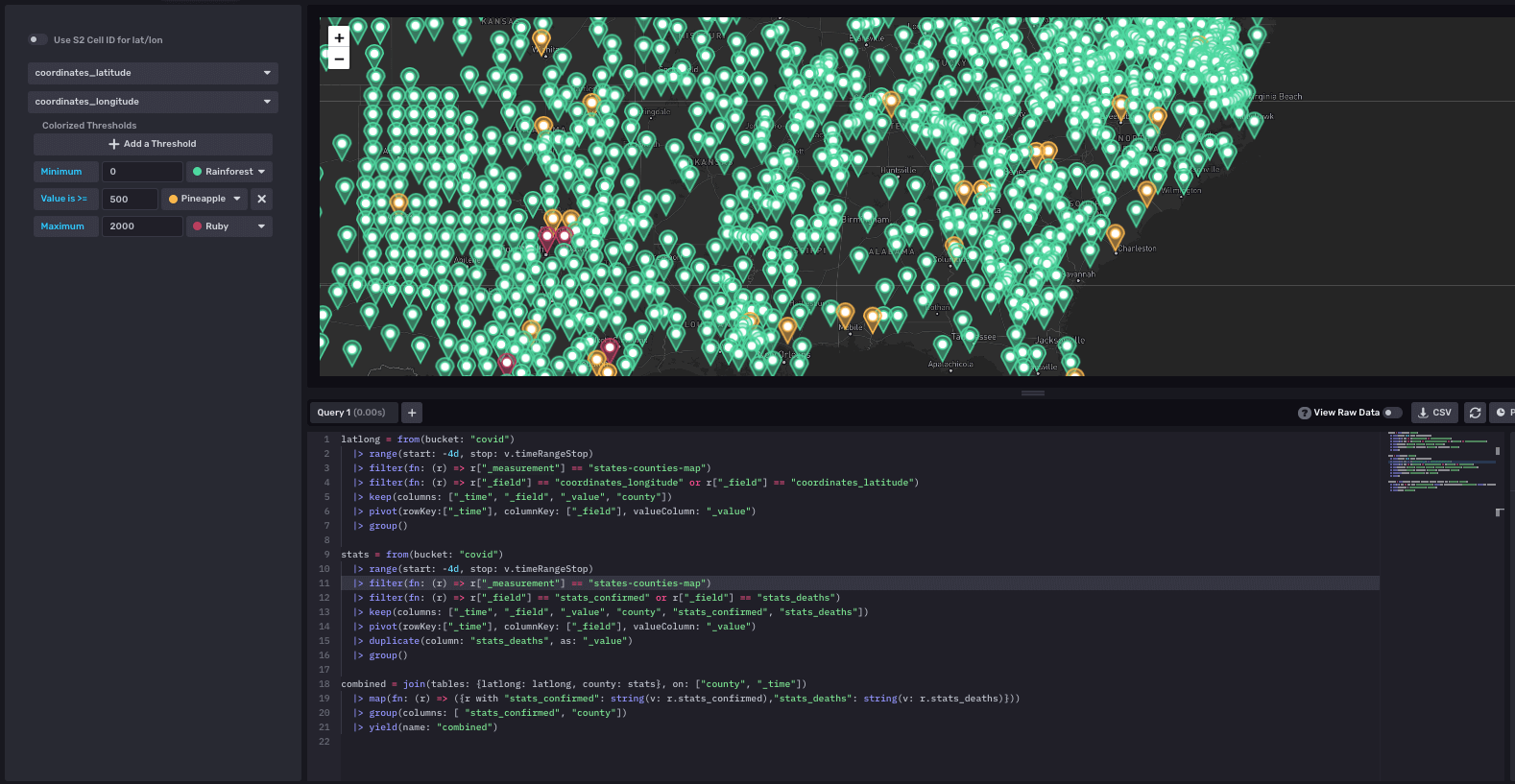The height and width of the screenshot is (784, 1515).
Task: Click the refresh query icon
Action: click(x=1475, y=413)
